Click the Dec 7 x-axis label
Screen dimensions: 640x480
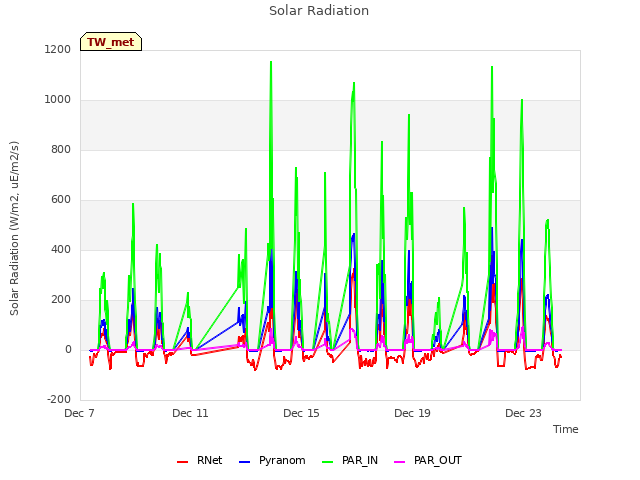[x=79, y=413]
